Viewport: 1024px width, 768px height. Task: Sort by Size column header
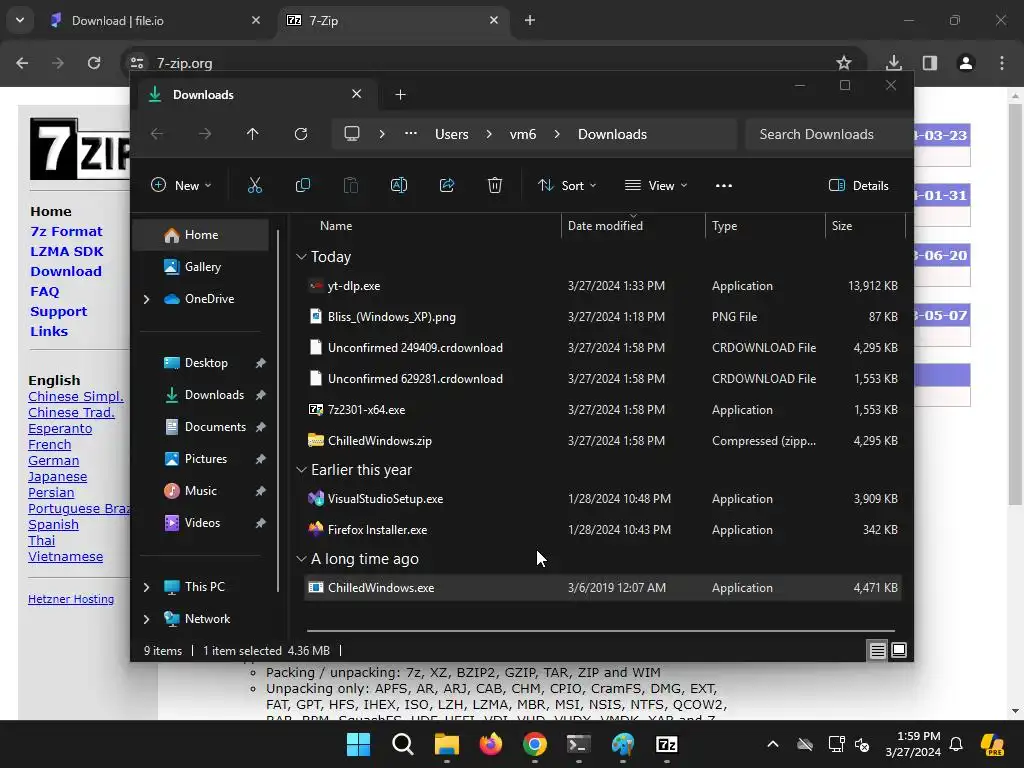tap(865, 226)
